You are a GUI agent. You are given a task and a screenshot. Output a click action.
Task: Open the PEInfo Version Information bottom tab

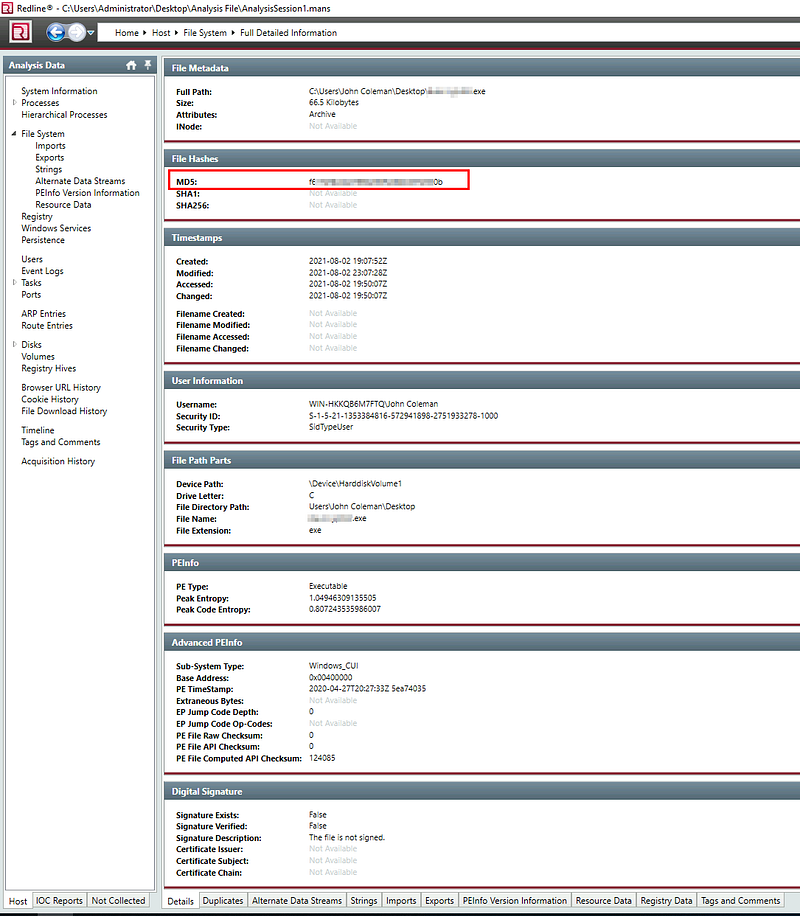(515, 900)
